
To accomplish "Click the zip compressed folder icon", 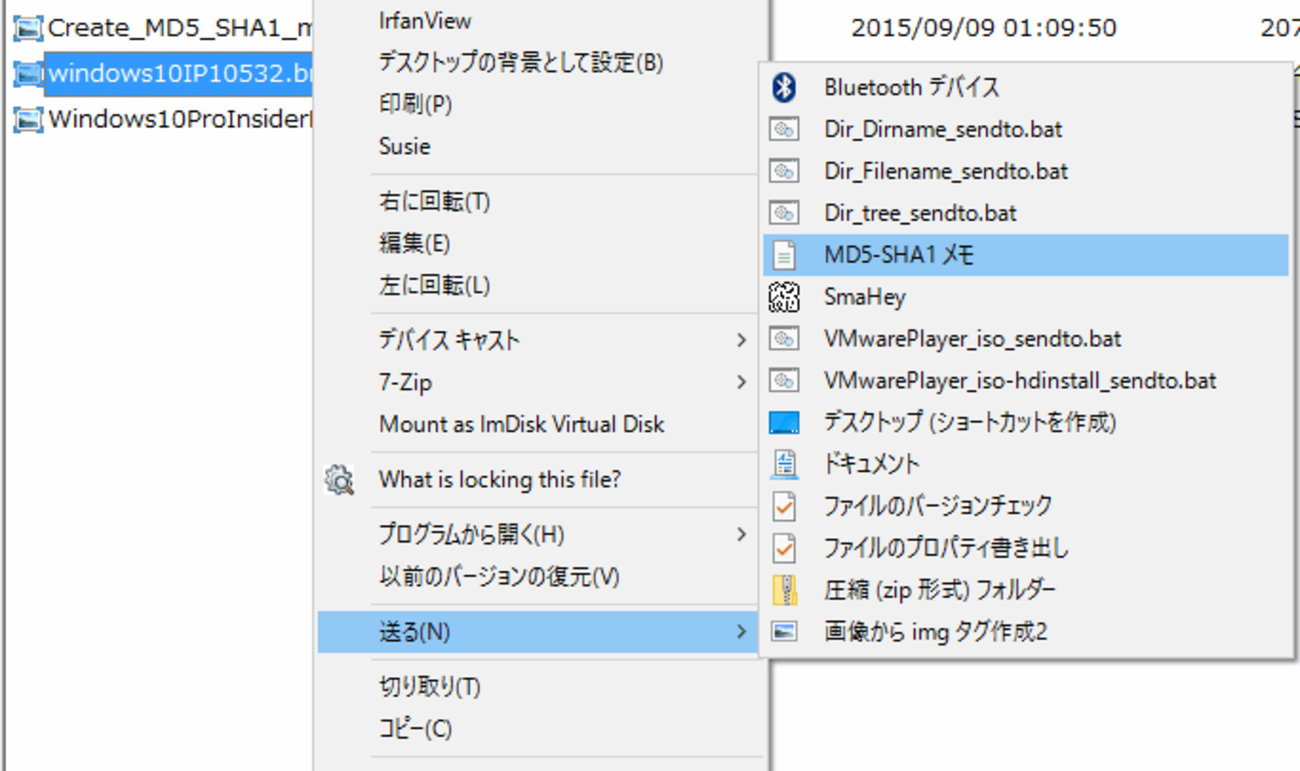I will (x=785, y=590).
